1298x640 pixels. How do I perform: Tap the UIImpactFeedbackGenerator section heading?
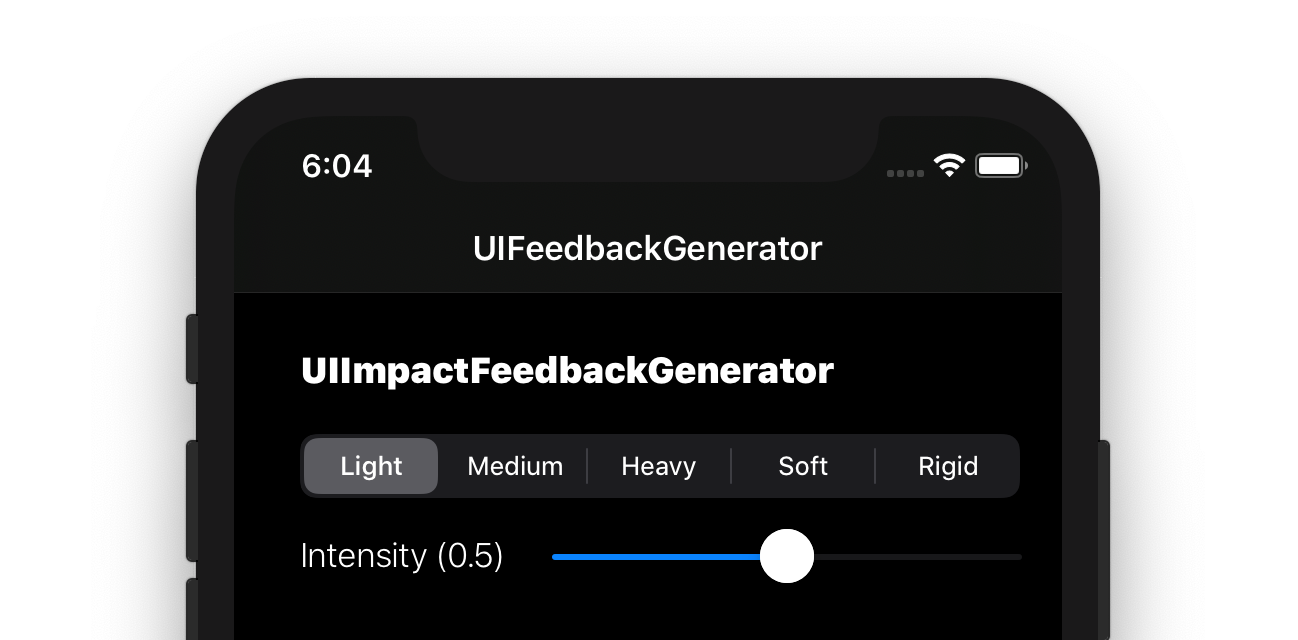click(567, 371)
